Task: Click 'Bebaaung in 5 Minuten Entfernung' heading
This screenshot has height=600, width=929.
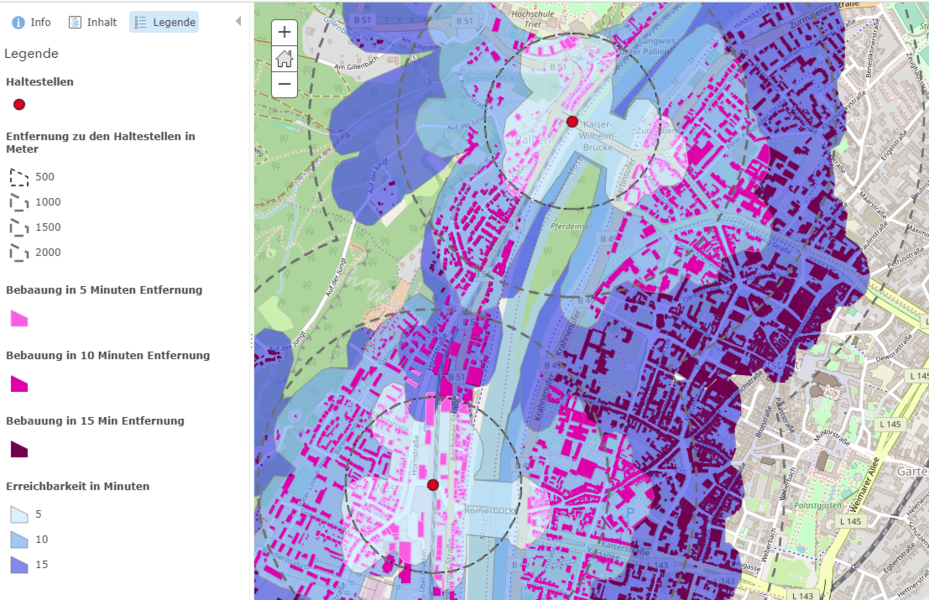Action: tap(104, 290)
